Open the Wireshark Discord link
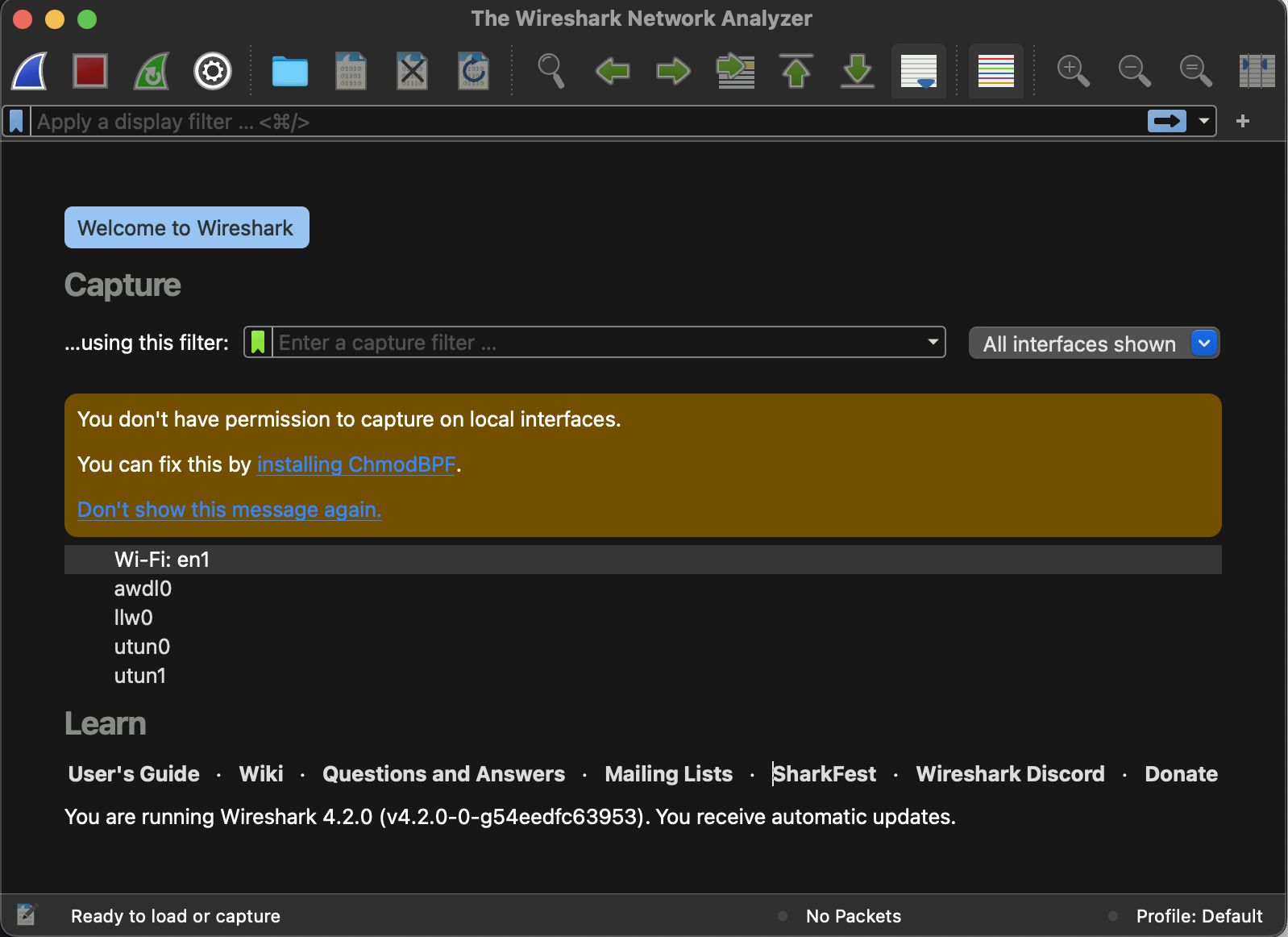 coord(1011,774)
